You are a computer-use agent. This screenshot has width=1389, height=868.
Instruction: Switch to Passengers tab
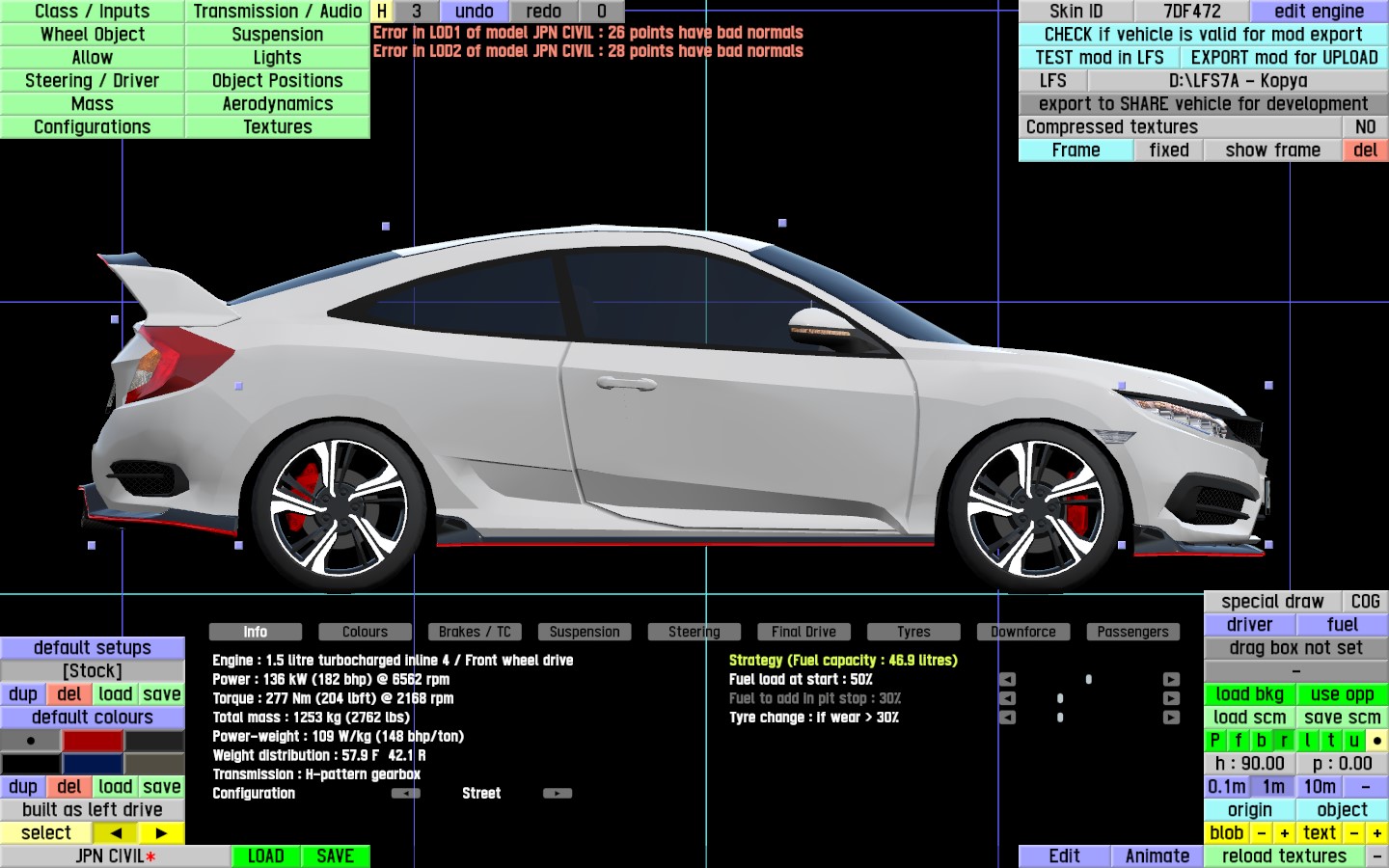tap(1133, 632)
